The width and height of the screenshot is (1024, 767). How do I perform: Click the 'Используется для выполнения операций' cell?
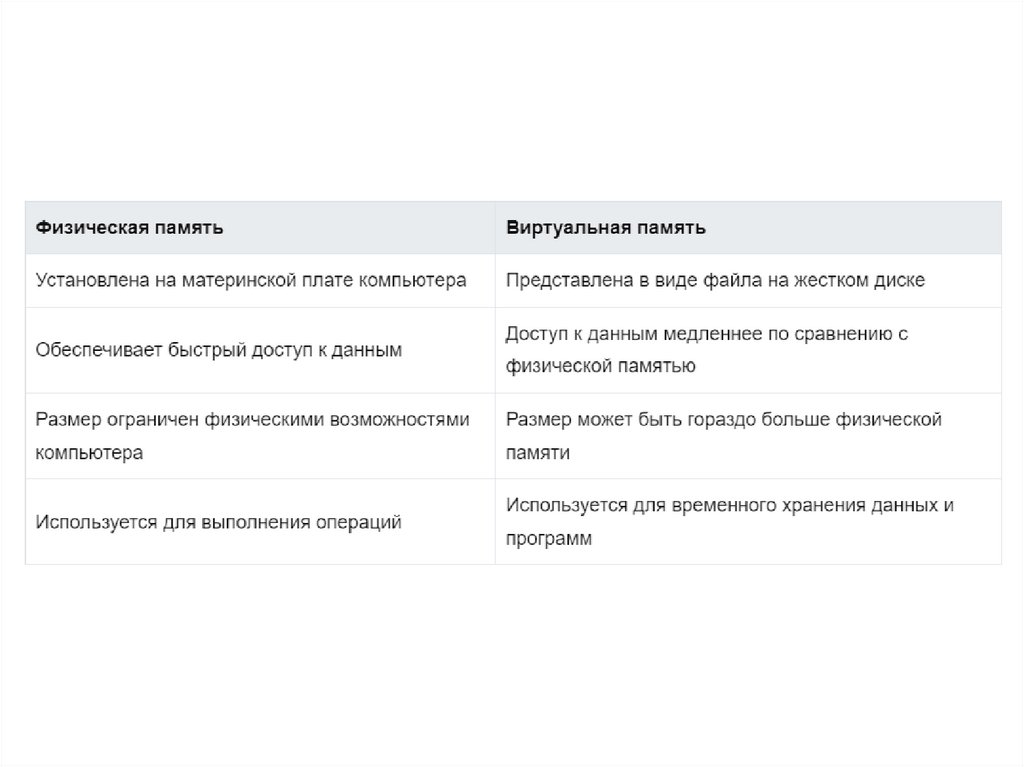pos(218,522)
